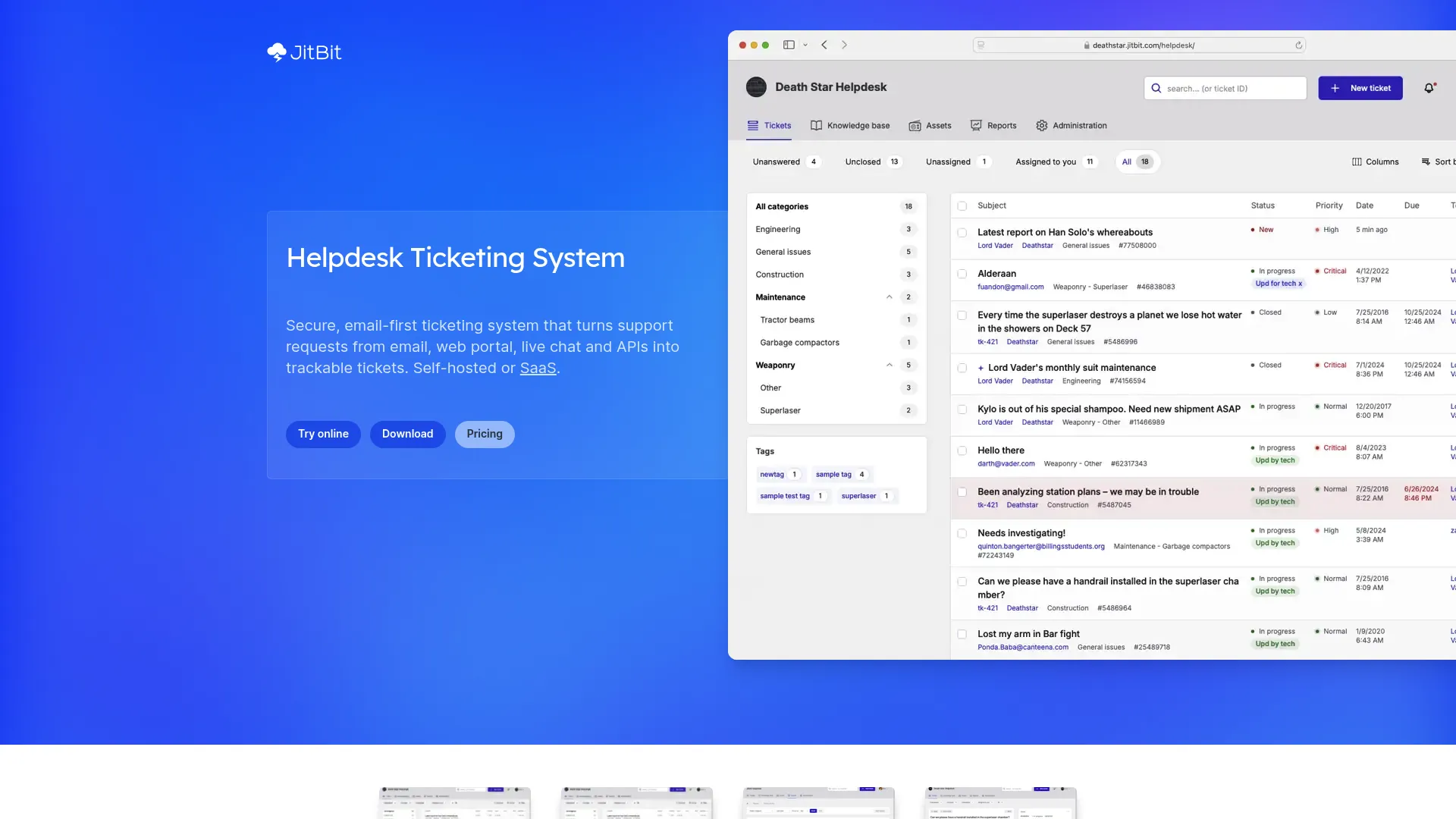The height and width of the screenshot is (819, 1456).
Task: Go back with the browser back arrow
Action: tap(824, 45)
